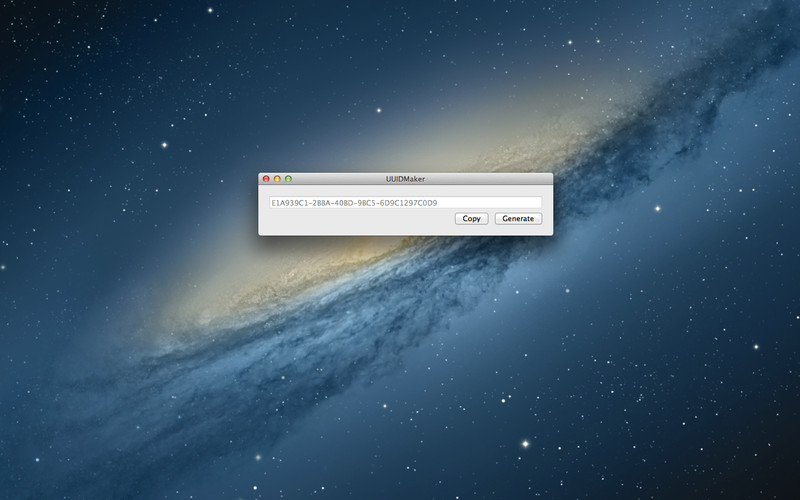This screenshot has height=500, width=800.
Task: Zoom UUIDMaker with the green button
Action: 288,179
